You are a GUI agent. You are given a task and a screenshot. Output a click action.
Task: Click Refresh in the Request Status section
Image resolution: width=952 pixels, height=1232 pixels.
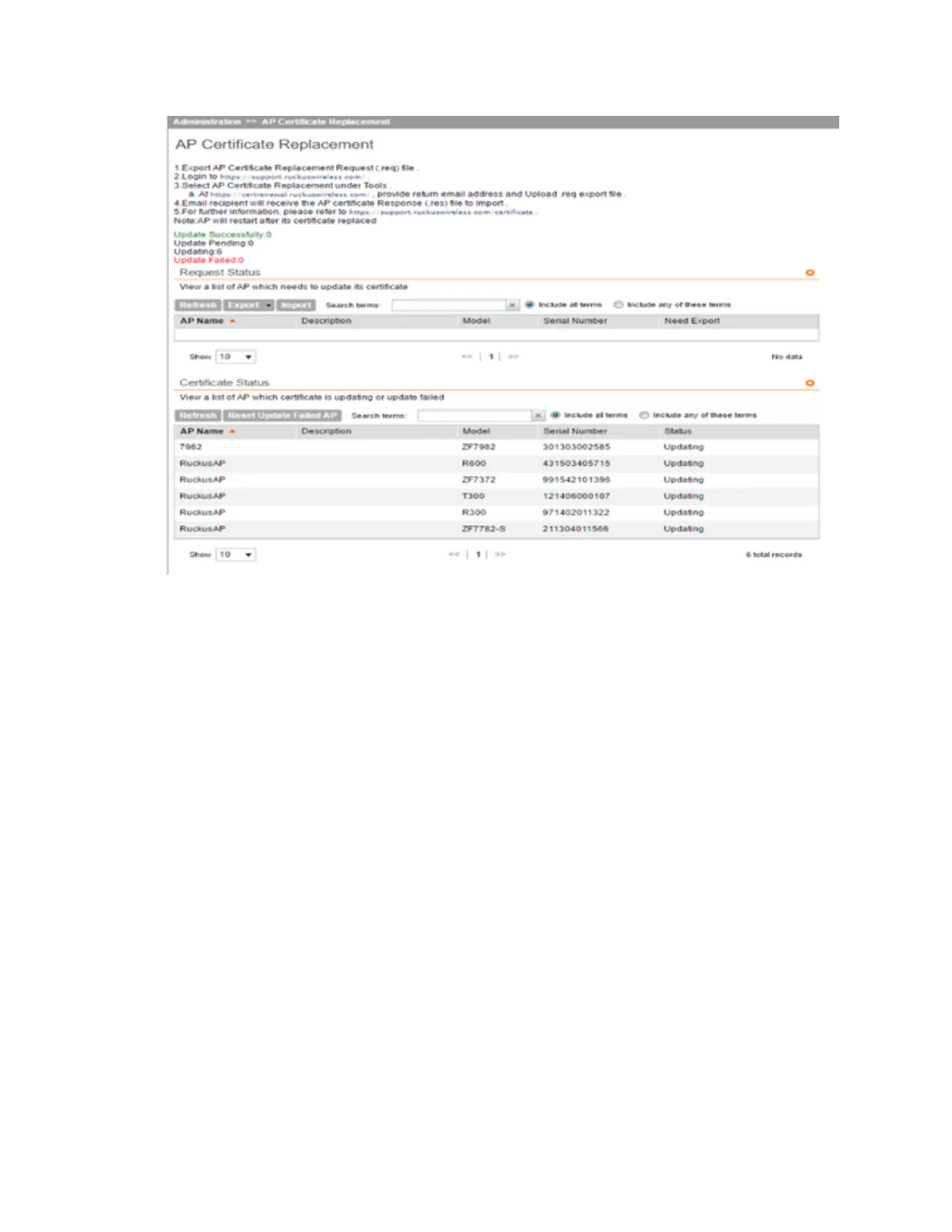198,305
